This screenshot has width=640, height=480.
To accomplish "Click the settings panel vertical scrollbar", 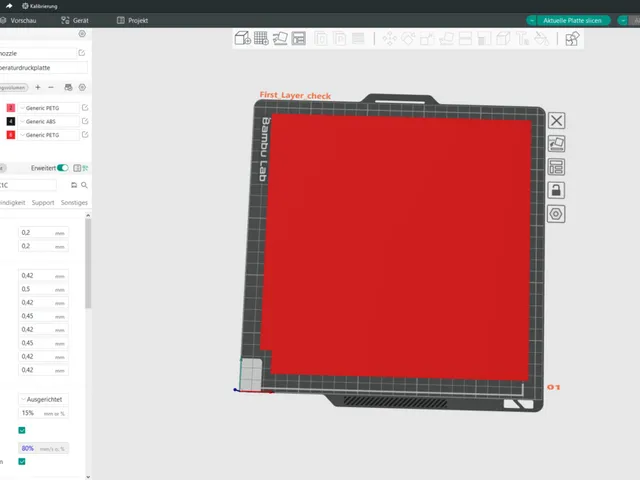I will (88, 264).
